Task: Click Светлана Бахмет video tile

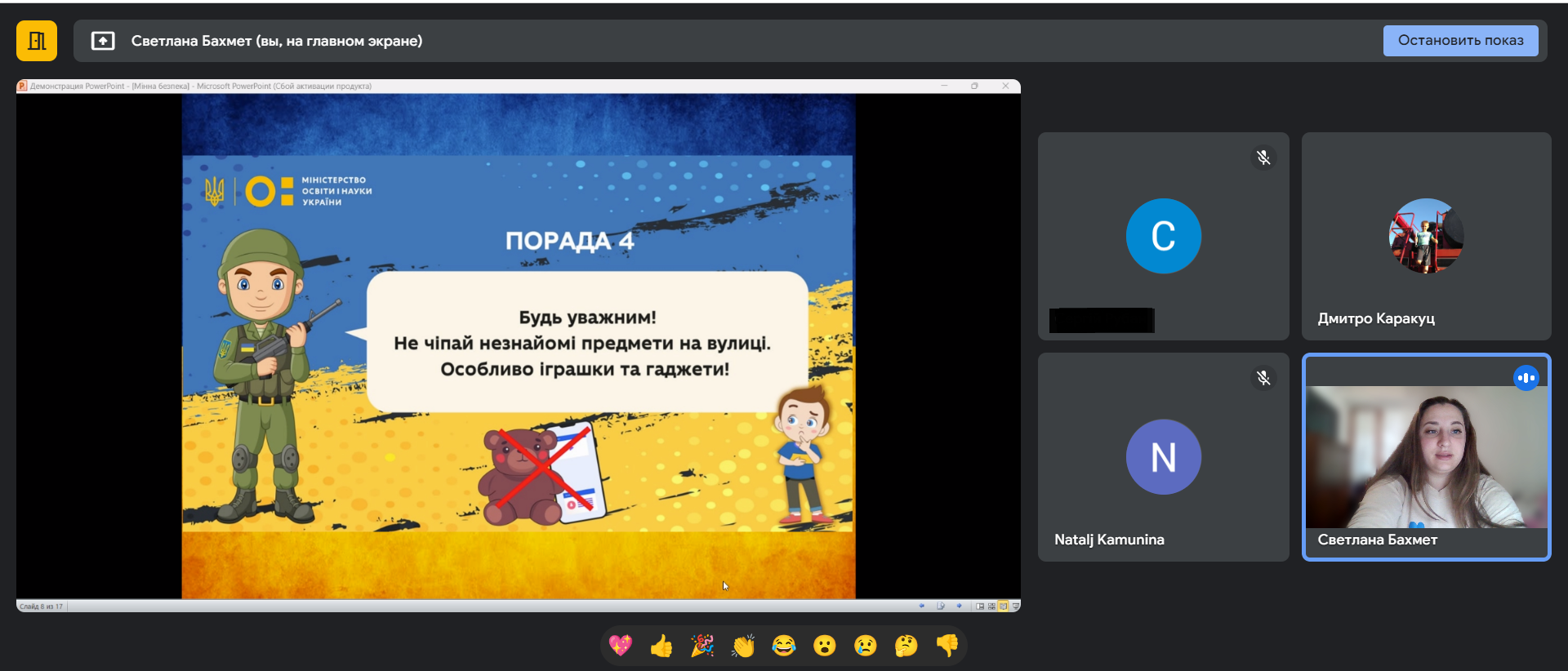Action: coord(1426,457)
